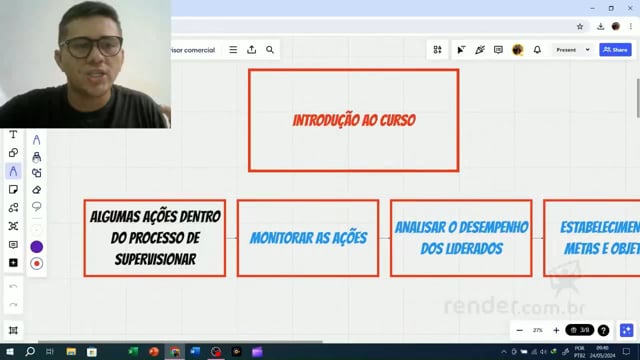This screenshot has width=640, height=360.
Task: Toggle collaborators' cursors icon
Action: pos(461,50)
